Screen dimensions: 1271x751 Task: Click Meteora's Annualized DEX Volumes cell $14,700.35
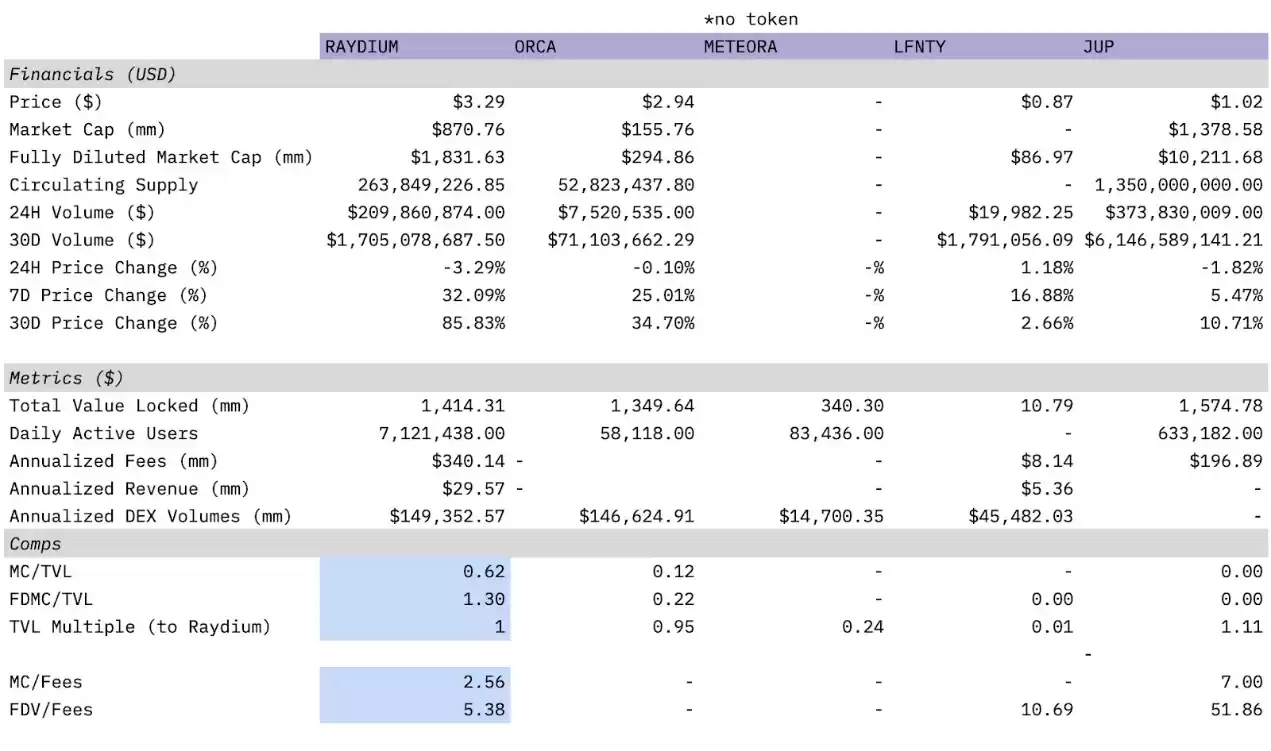coord(831,517)
